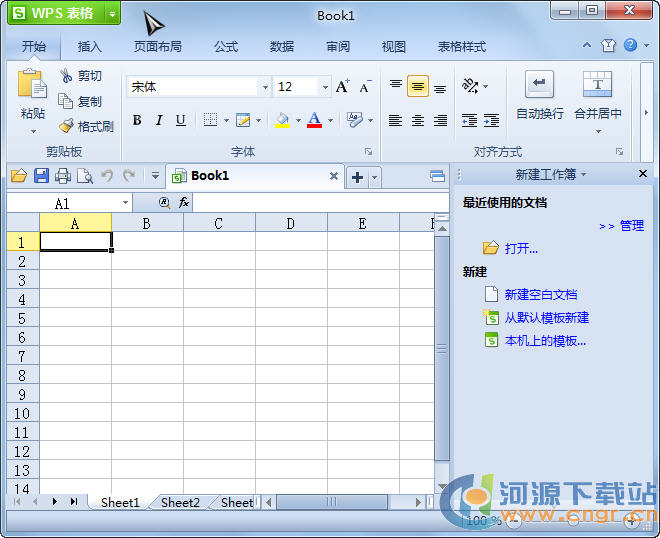Select the Sheet2 worksheet tab
This screenshot has width=660, height=538.
pos(180,502)
